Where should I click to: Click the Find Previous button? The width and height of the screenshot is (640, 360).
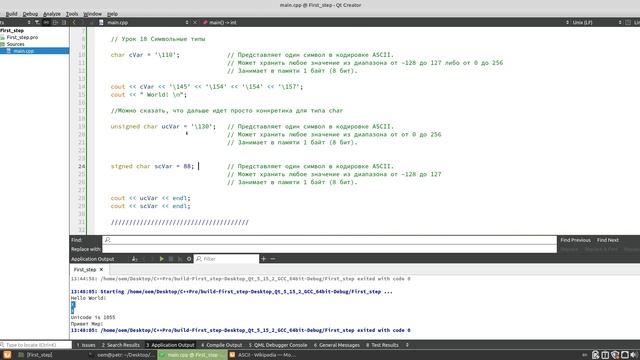coord(575,240)
